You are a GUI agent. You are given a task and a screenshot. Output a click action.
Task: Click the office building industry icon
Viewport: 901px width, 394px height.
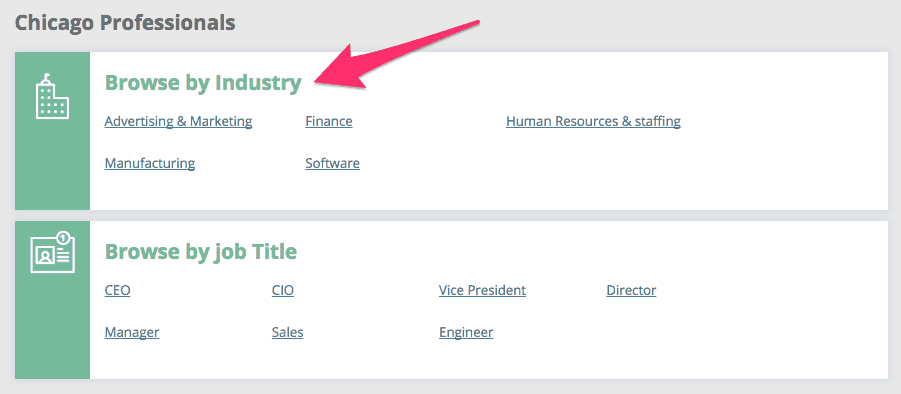pyautogui.click(x=52, y=96)
